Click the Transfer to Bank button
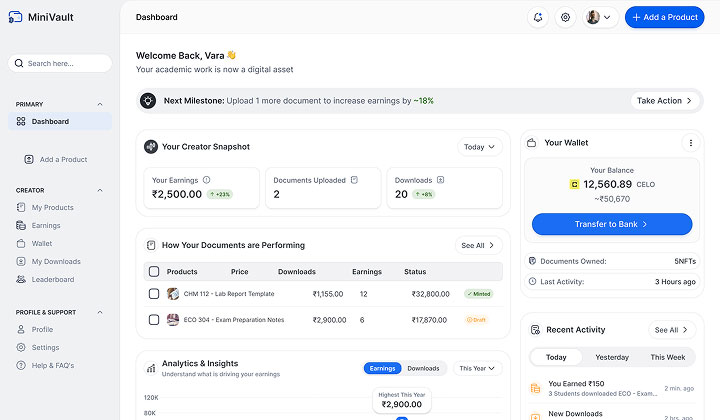This screenshot has width=720, height=420. click(612, 224)
